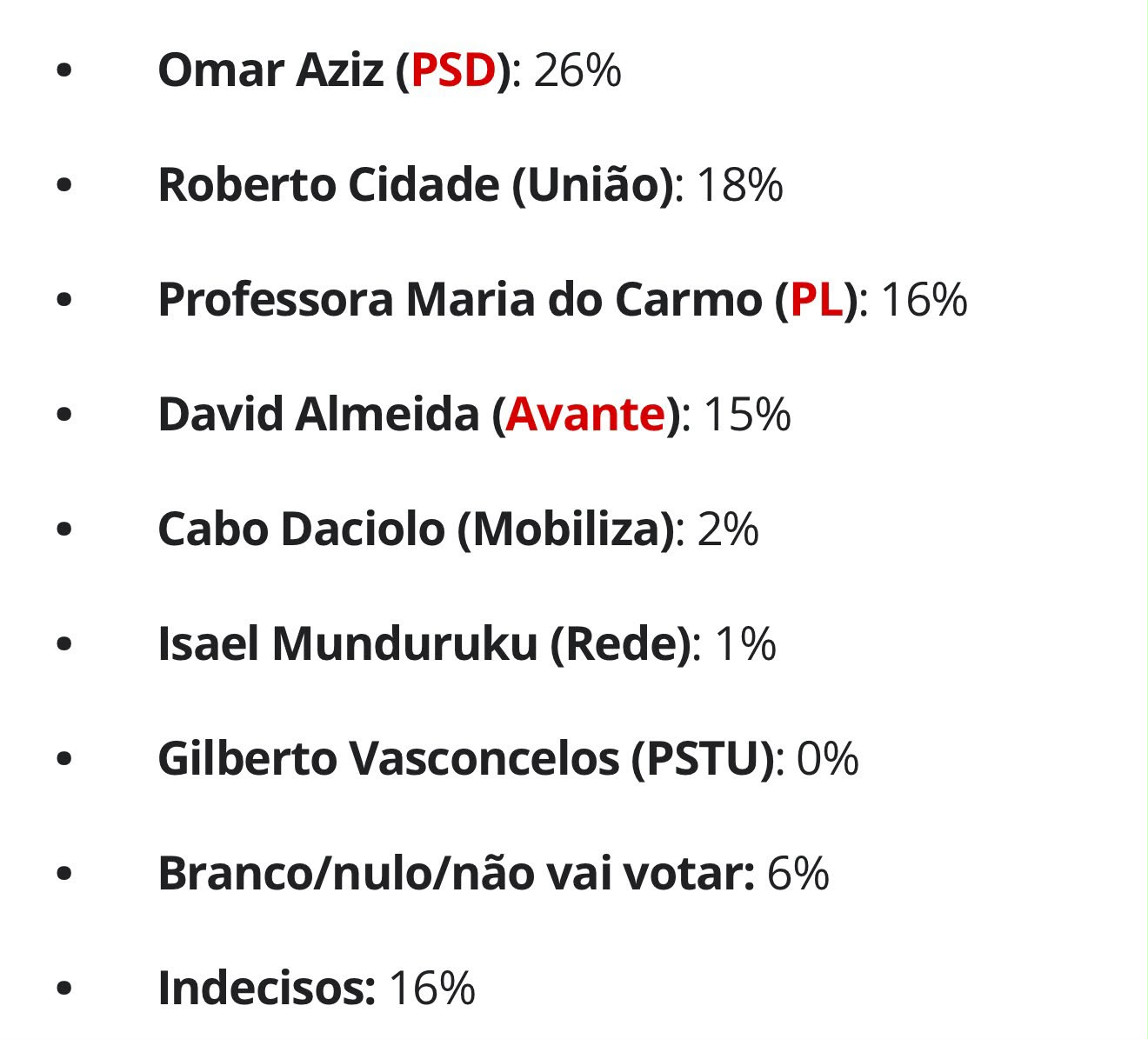
Task: Click the 1% value for Isael Munduruku
Action: [x=745, y=644]
